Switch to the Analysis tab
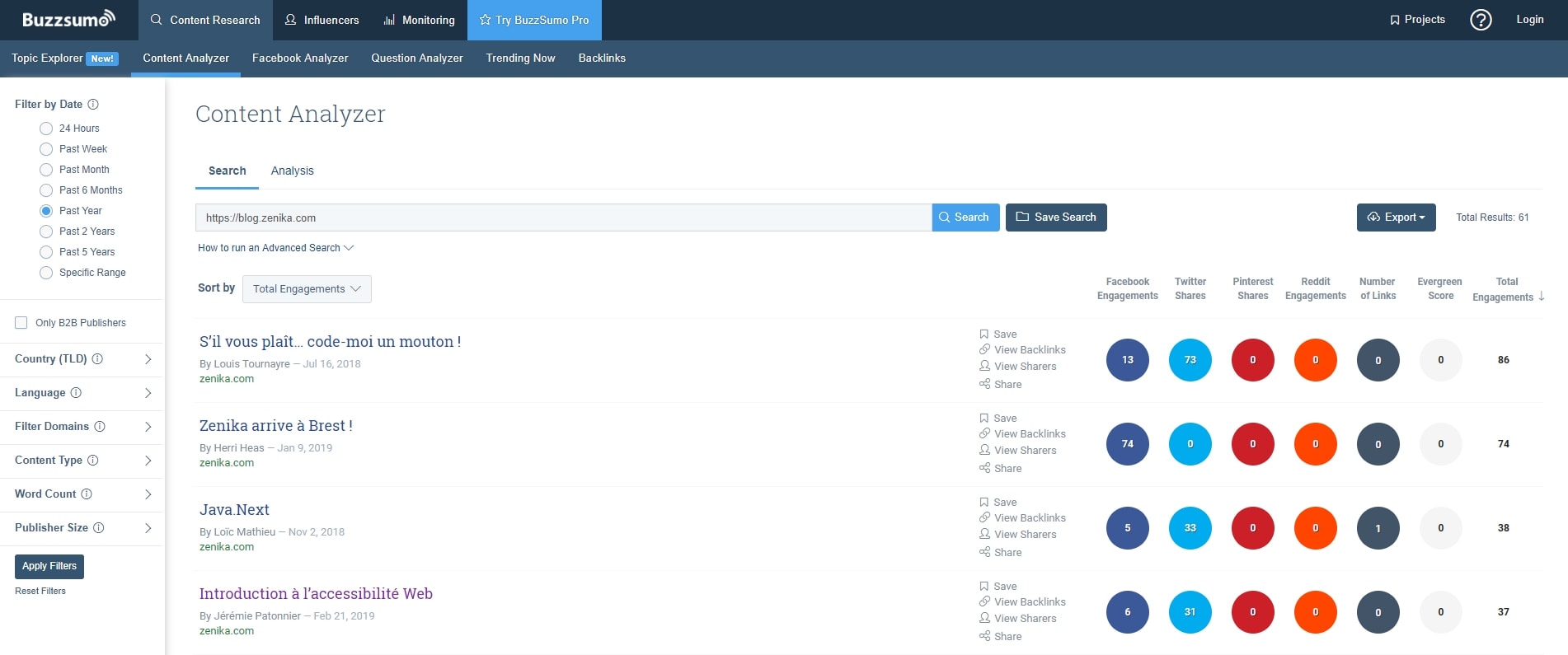 [293, 171]
